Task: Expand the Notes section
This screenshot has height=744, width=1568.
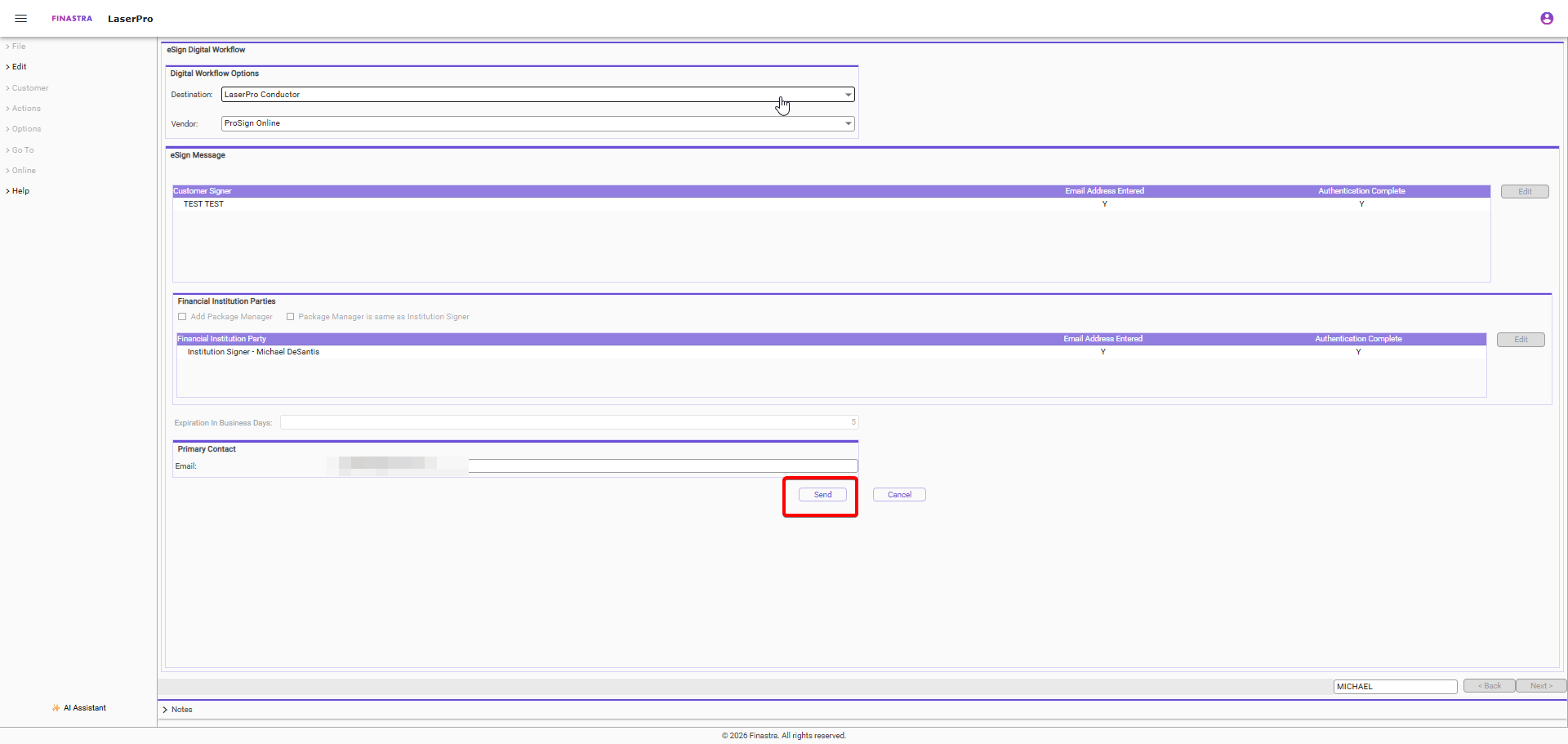Action: pyautogui.click(x=178, y=710)
